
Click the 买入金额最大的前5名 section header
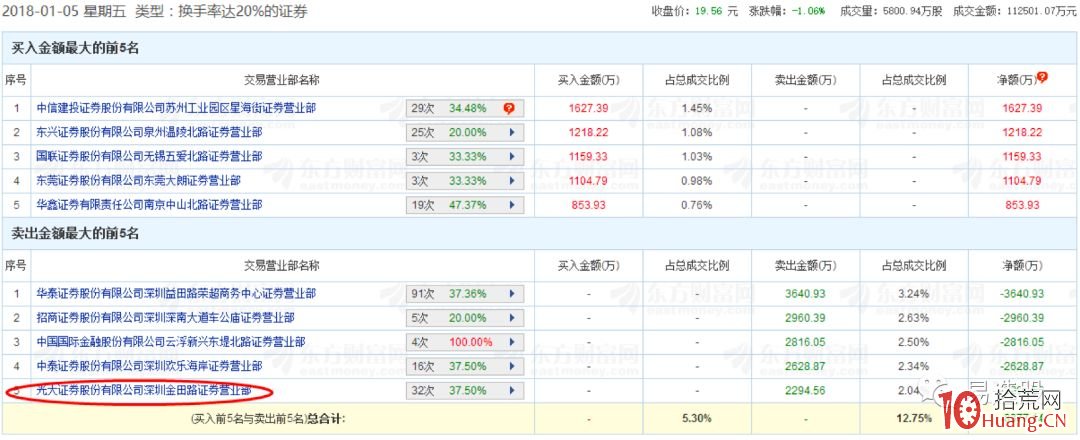pos(76,48)
